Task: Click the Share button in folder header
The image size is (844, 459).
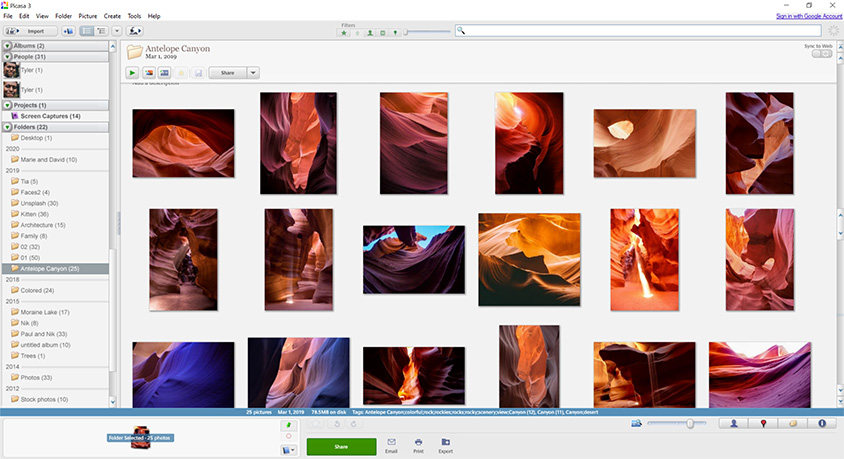Action: tap(228, 73)
